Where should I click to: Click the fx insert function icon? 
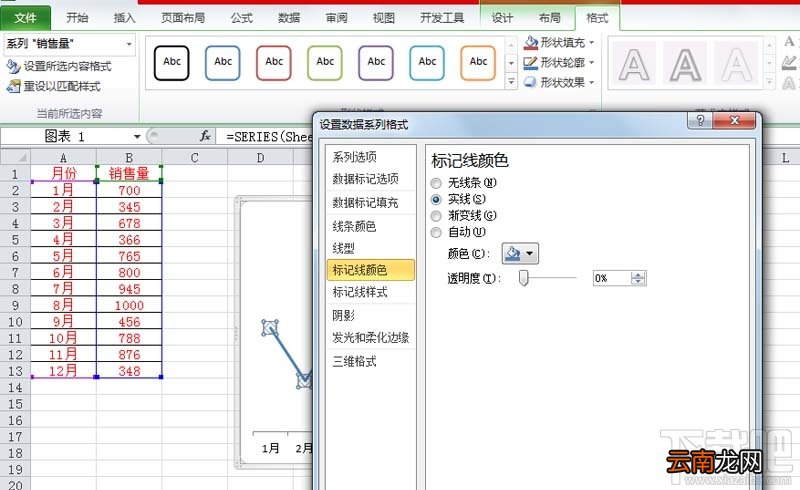coord(205,136)
